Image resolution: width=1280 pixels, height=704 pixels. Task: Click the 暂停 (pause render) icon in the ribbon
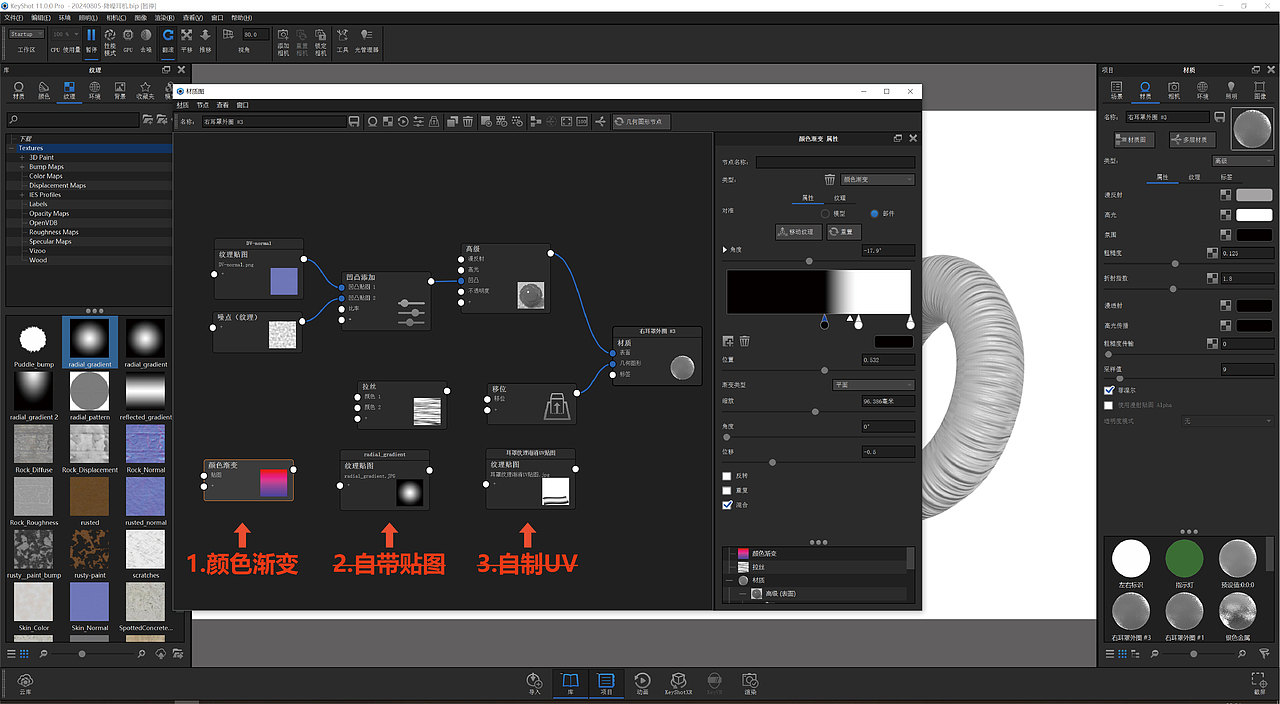[x=91, y=35]
